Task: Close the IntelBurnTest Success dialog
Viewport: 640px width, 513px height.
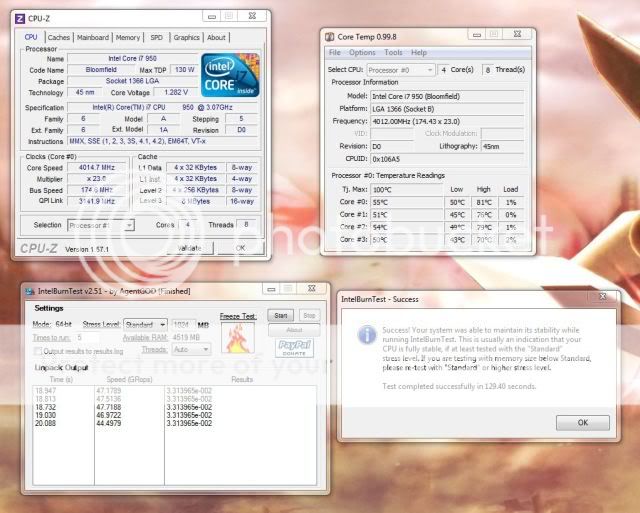Action: pyautogui.click(x=602, y=297)
